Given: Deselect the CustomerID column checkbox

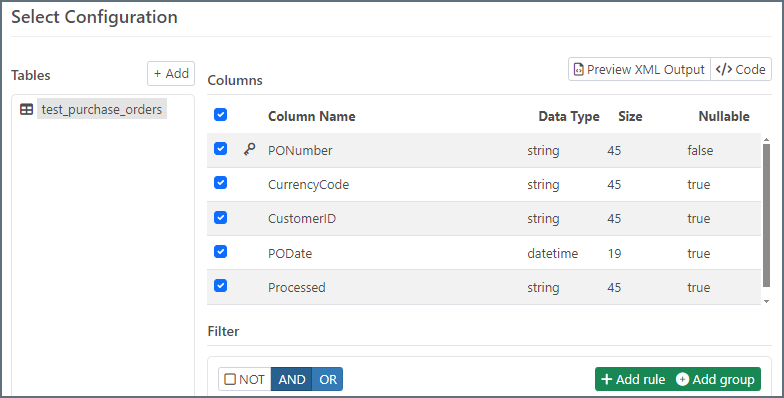Looking at the screenshot, I should (220, 218).
